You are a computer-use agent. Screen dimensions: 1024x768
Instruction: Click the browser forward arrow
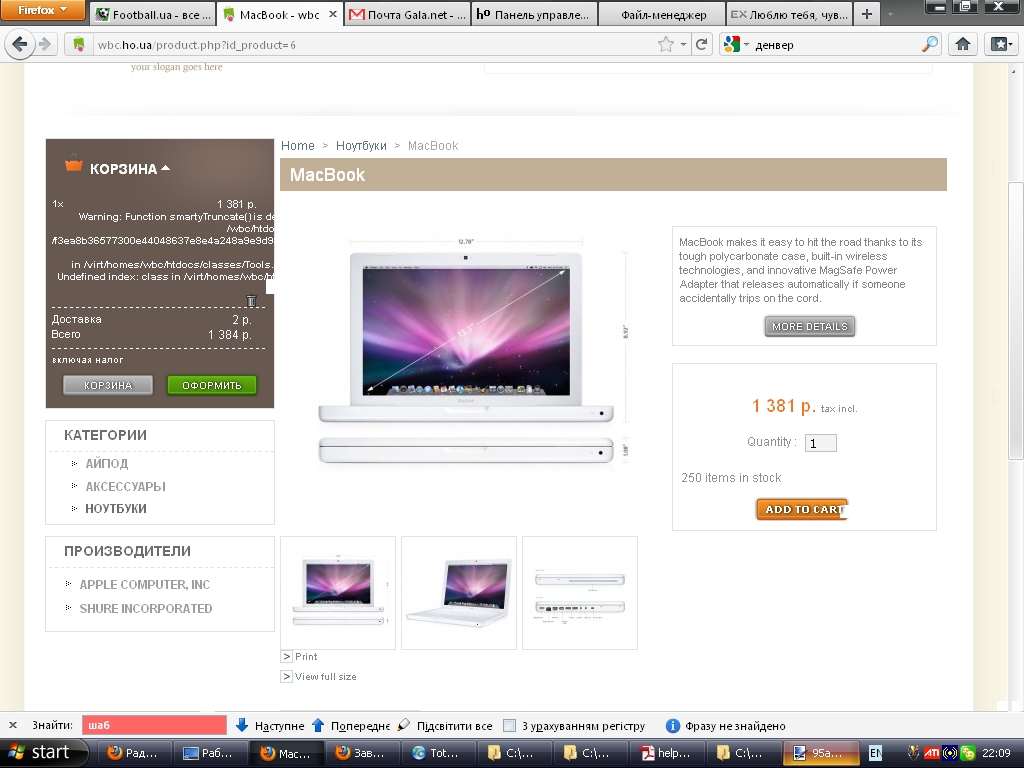click(45, 44)
